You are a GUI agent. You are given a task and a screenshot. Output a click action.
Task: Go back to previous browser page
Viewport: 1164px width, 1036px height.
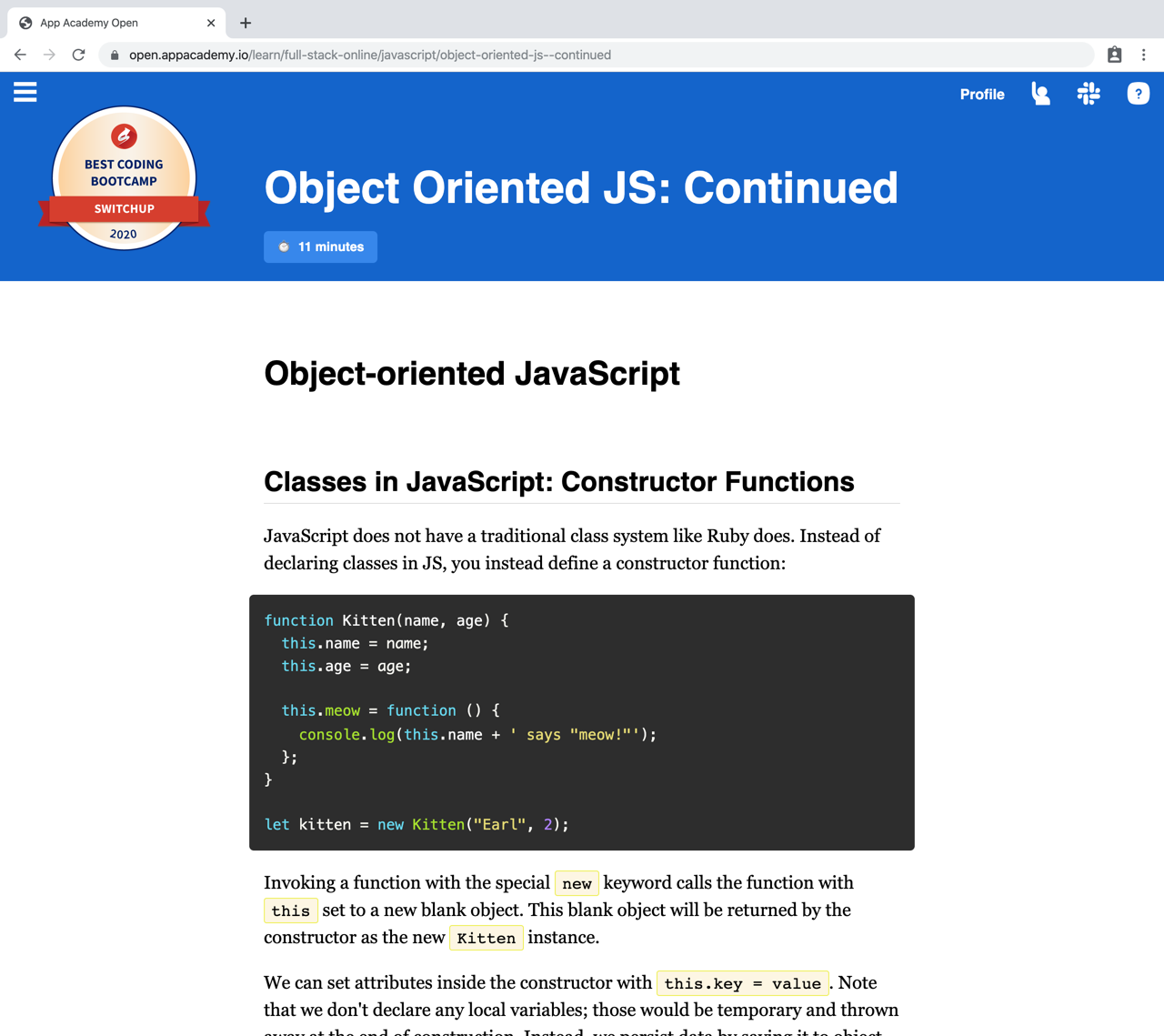pos(20,55)
